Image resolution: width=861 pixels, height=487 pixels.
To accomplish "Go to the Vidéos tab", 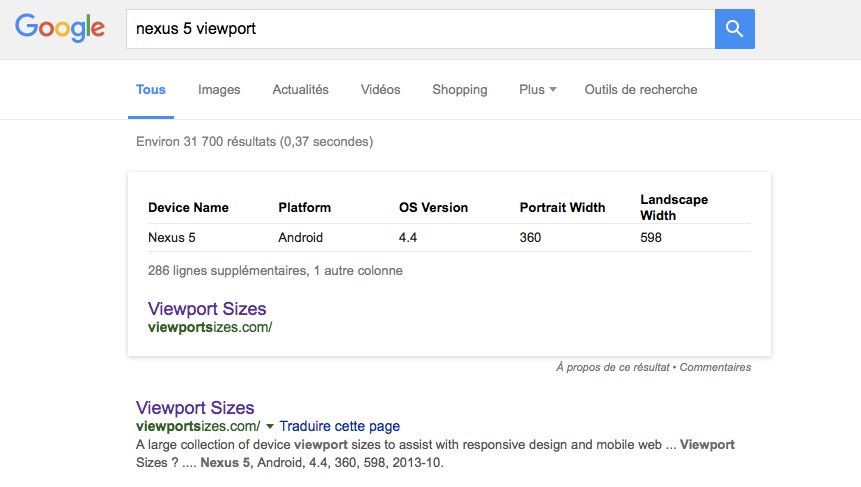I will click(x=380, y=90).
